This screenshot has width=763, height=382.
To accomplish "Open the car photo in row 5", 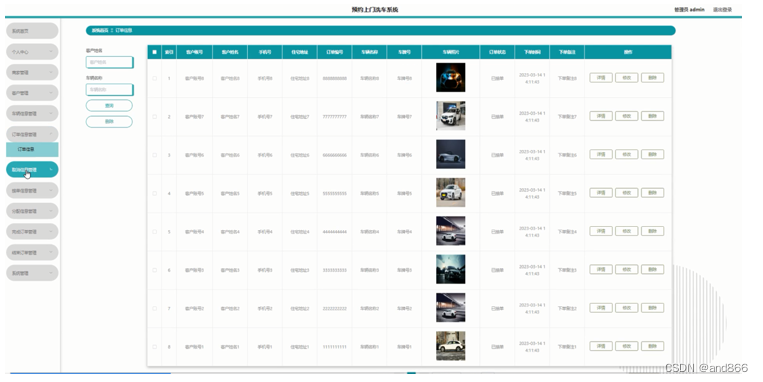I will click(451, 231).
